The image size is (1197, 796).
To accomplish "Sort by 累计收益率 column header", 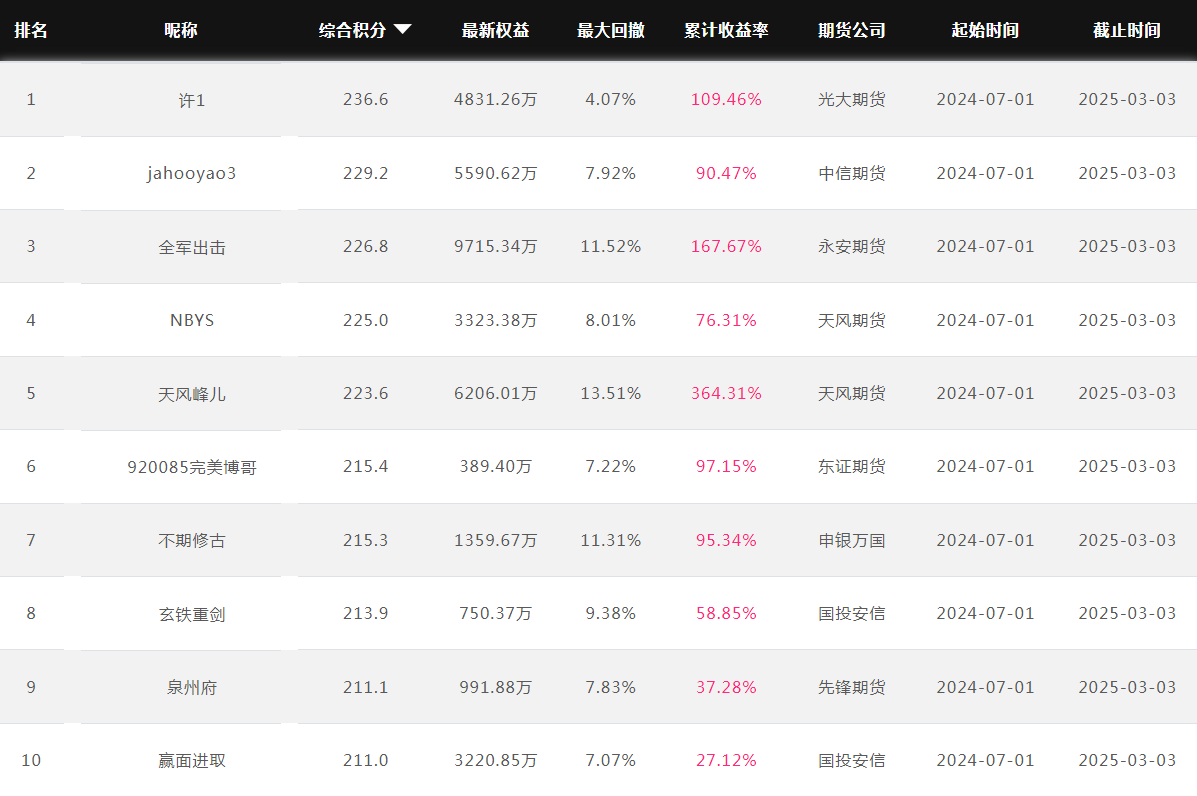I will [726, 30].
